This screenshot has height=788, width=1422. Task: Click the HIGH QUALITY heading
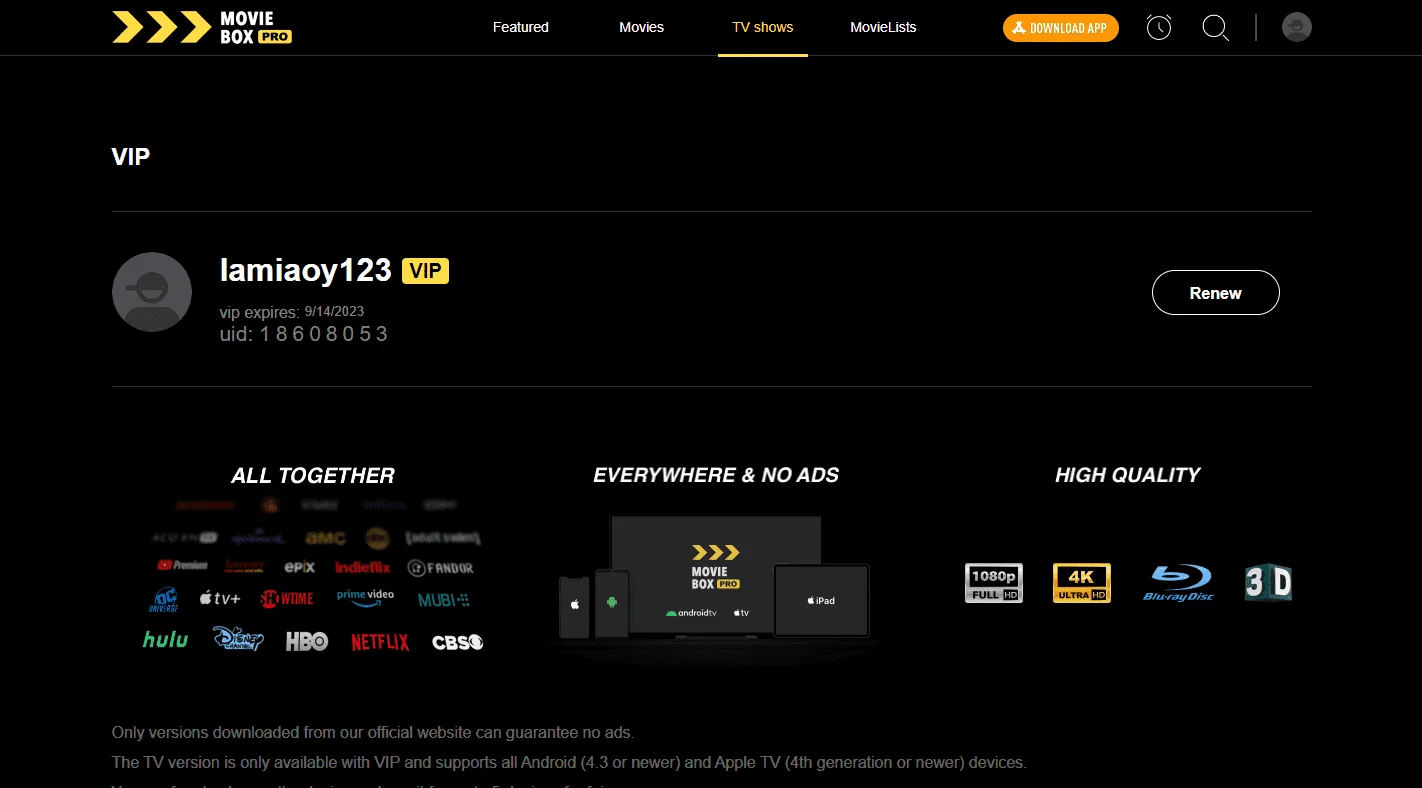1128,475
